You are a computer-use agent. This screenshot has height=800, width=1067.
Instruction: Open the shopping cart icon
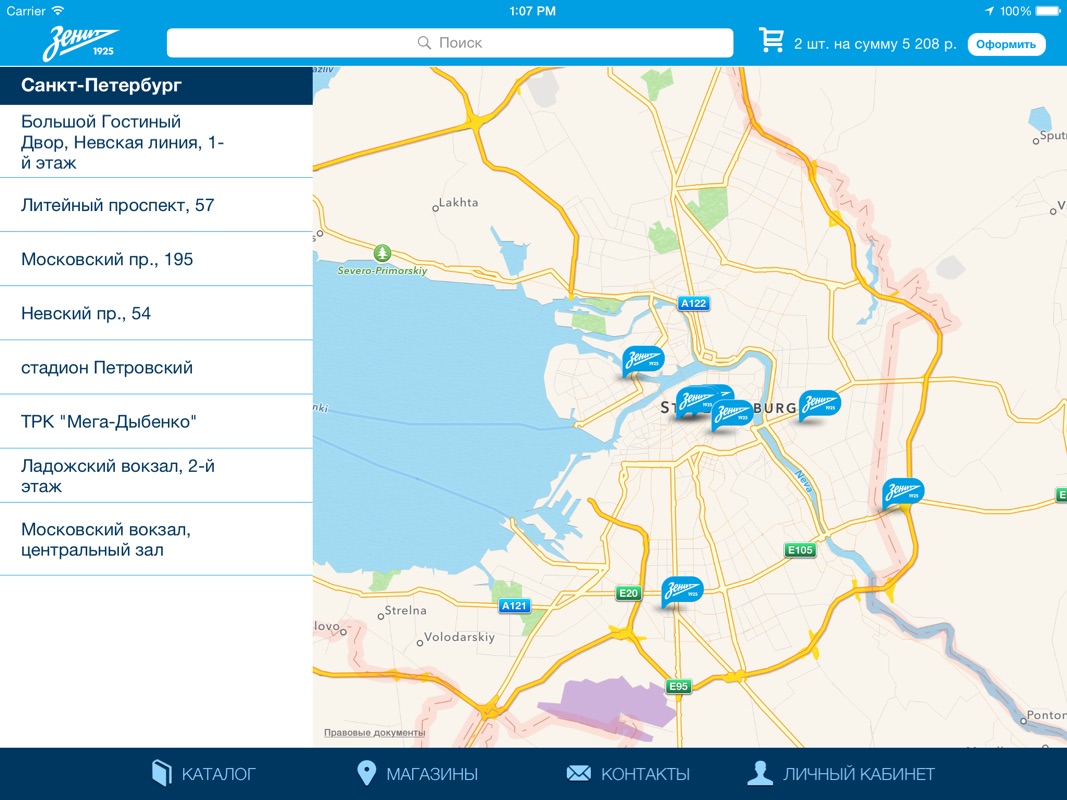(772, 41)
